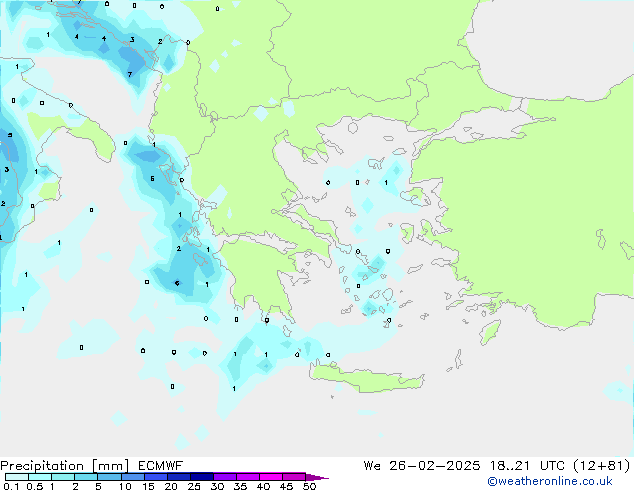Pick the 0.5–1 mm legend color swatch

40,477
